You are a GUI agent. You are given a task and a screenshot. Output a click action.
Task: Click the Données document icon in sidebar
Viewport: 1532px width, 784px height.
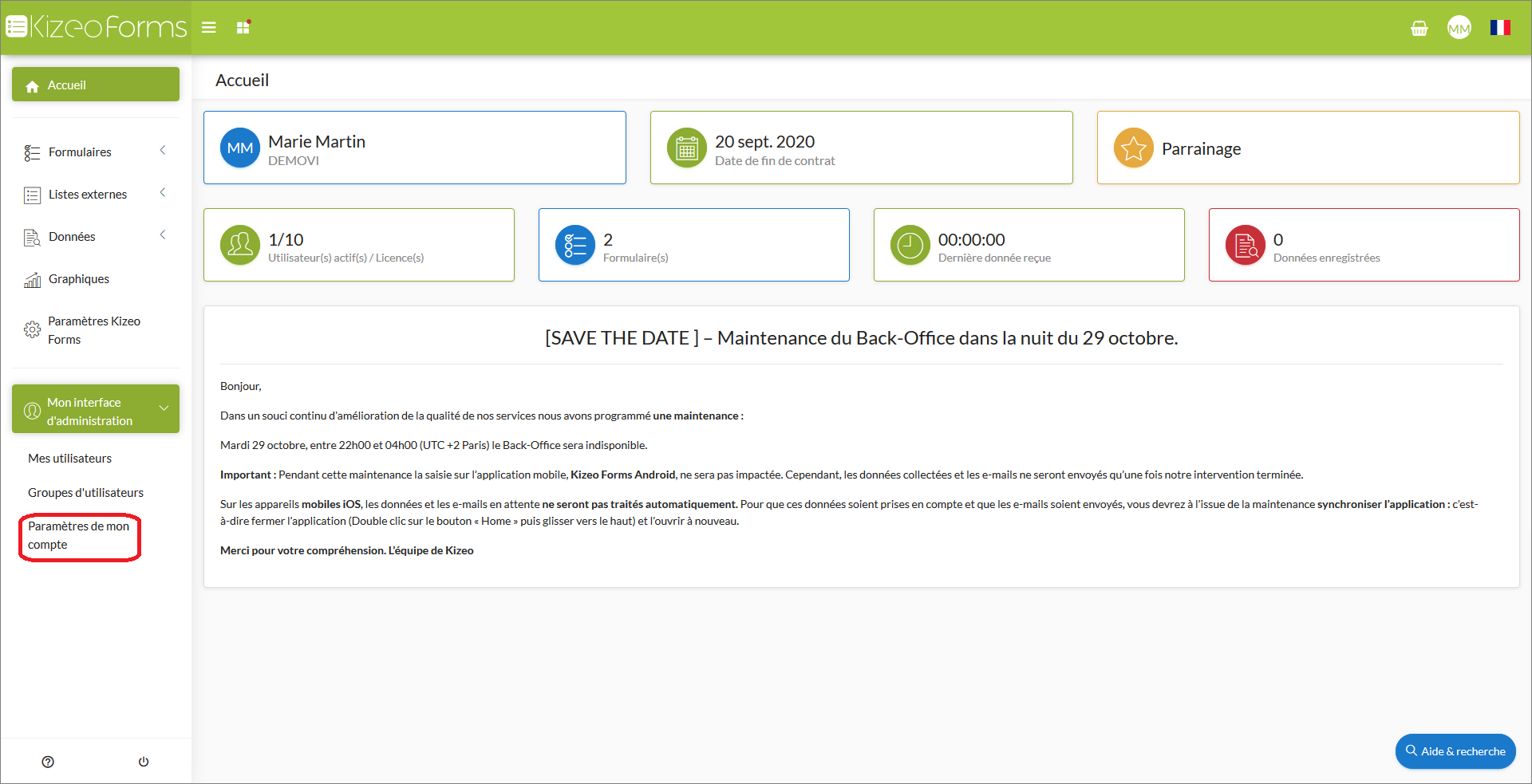coord(32,238)
